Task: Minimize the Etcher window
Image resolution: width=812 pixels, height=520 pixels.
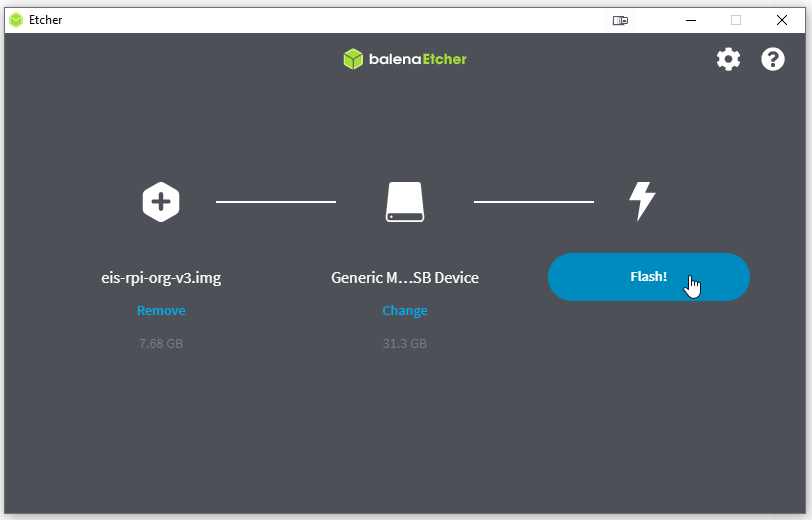Action: pyautogui.click(x=690, y=20)
